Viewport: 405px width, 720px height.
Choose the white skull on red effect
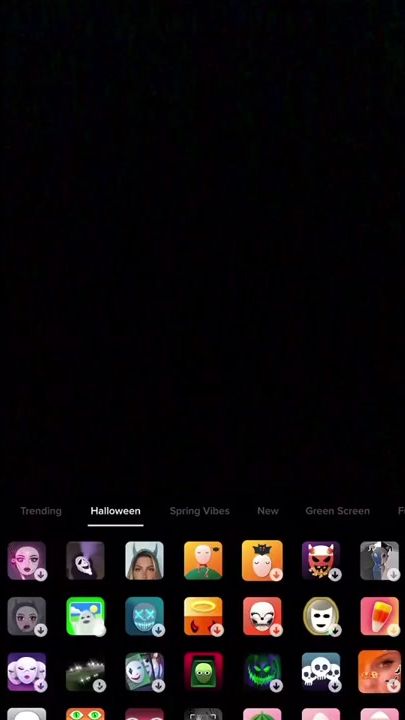[x=262, y=616]
